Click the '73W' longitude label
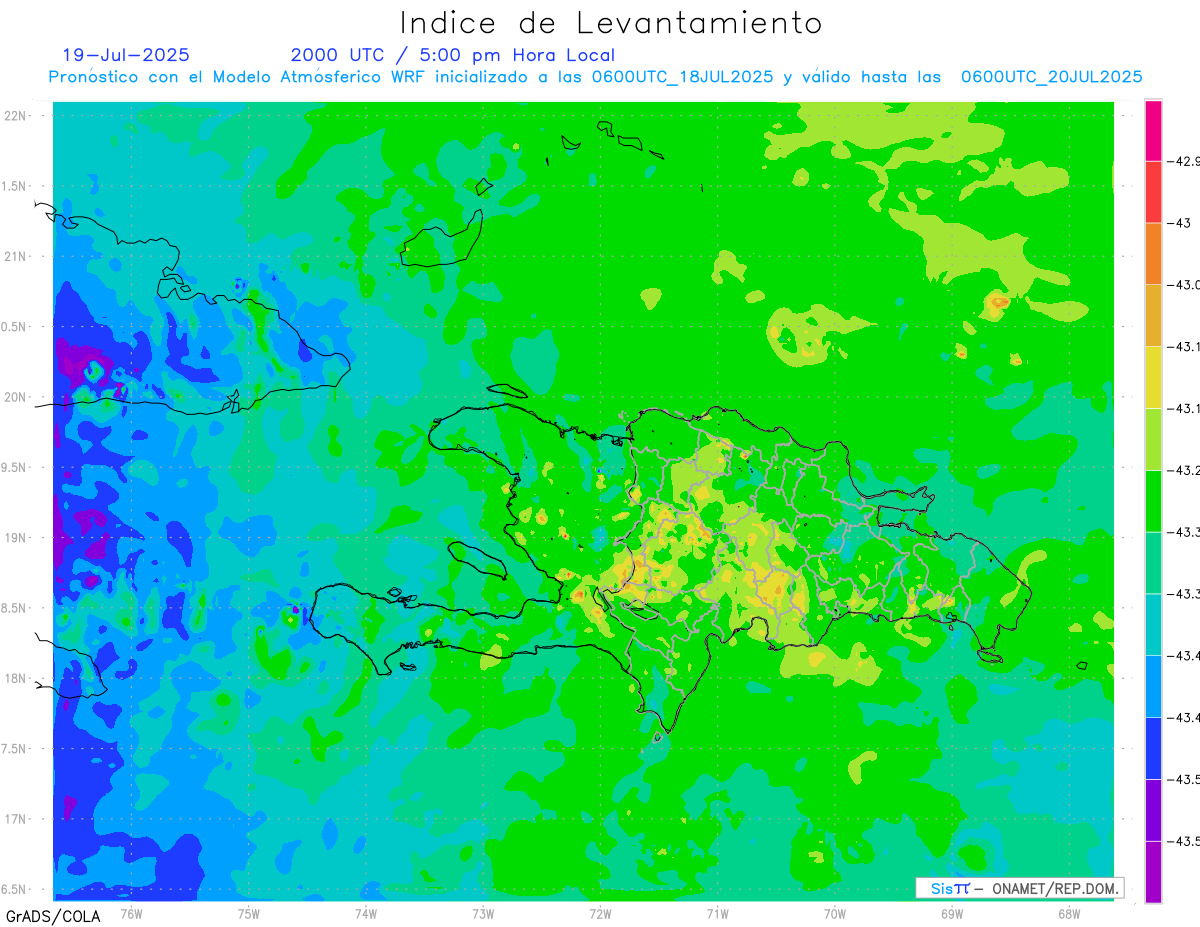The height and width of the screenshot is (927, 1200). pyautogui.click(x=483, y=913)
